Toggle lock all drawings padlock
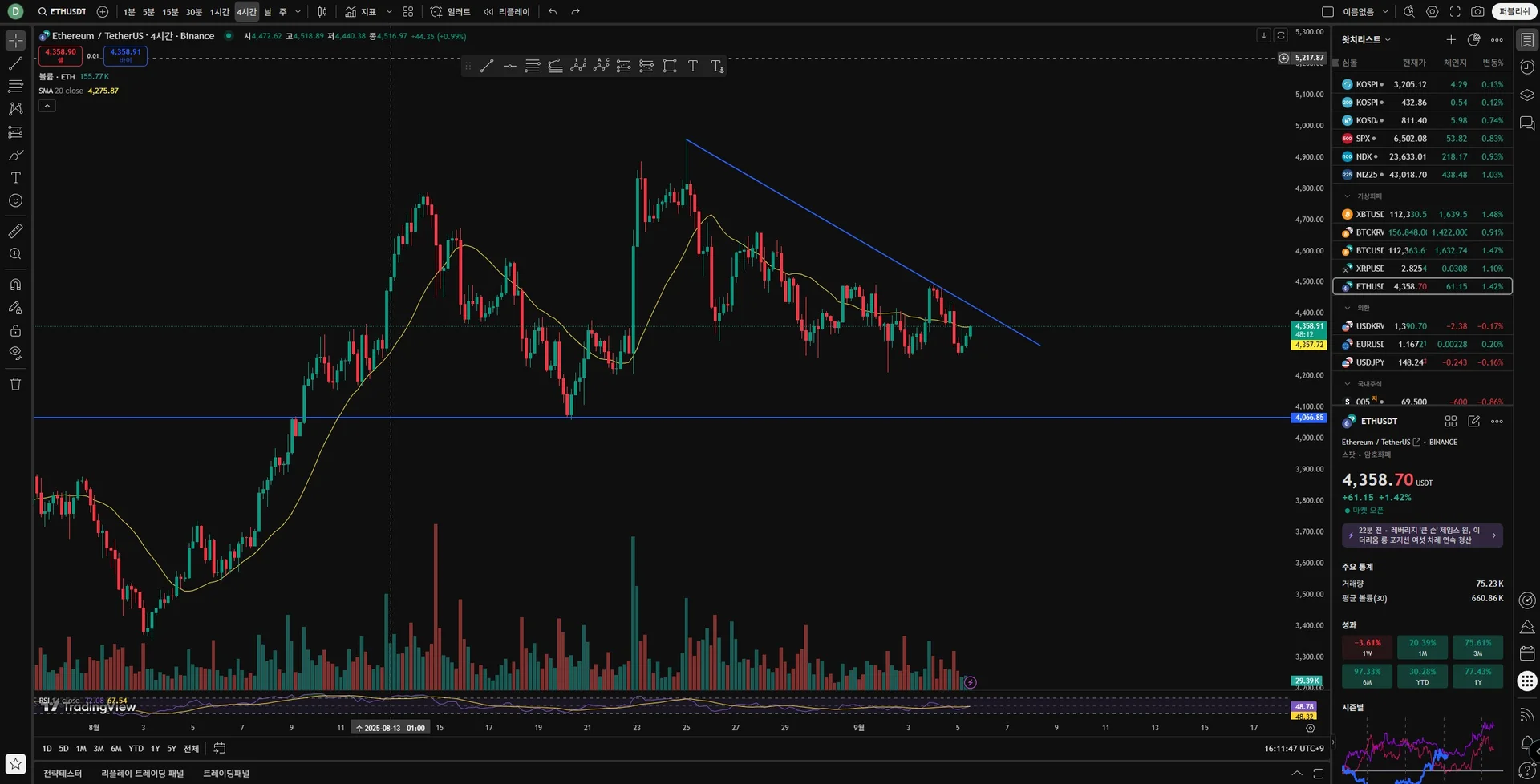Image resolution: width=1540 pixels, height=784 pixels. point(15,330)
